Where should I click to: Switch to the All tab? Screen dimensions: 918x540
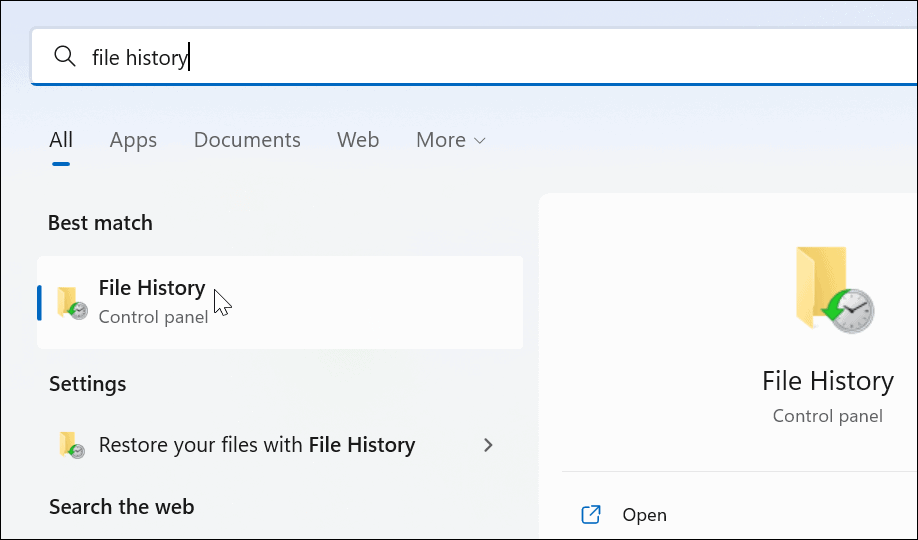pyautogui.click(x=61, y=140)
